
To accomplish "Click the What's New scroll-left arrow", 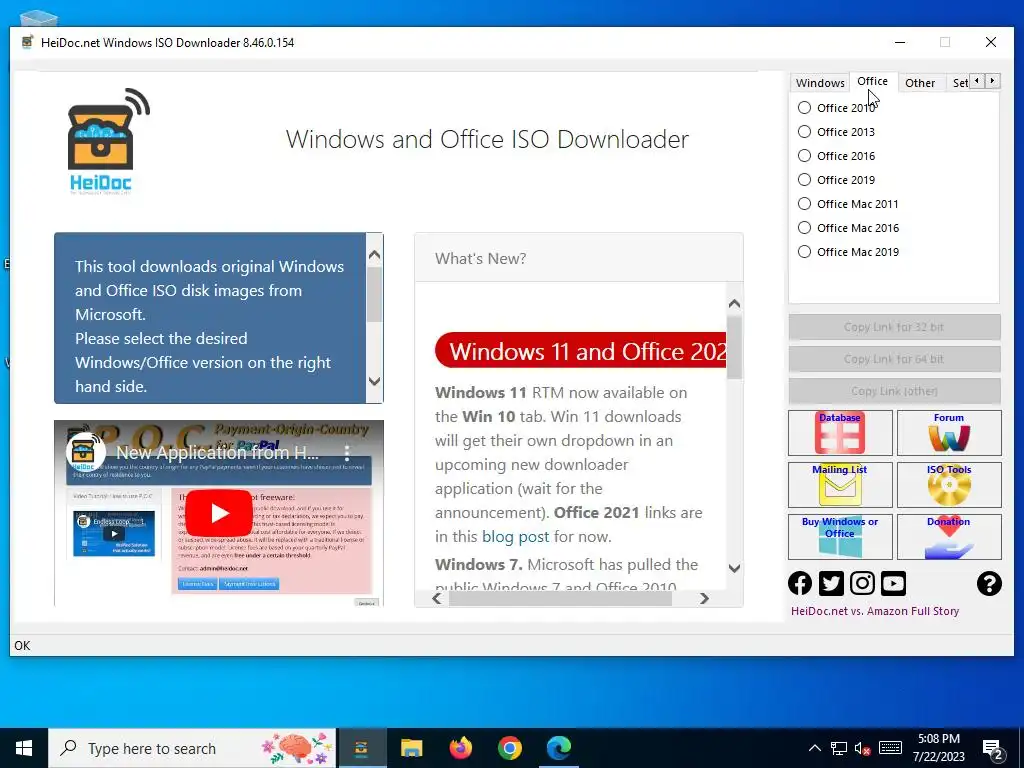I will pyautogui.click(x=437, y=598).
